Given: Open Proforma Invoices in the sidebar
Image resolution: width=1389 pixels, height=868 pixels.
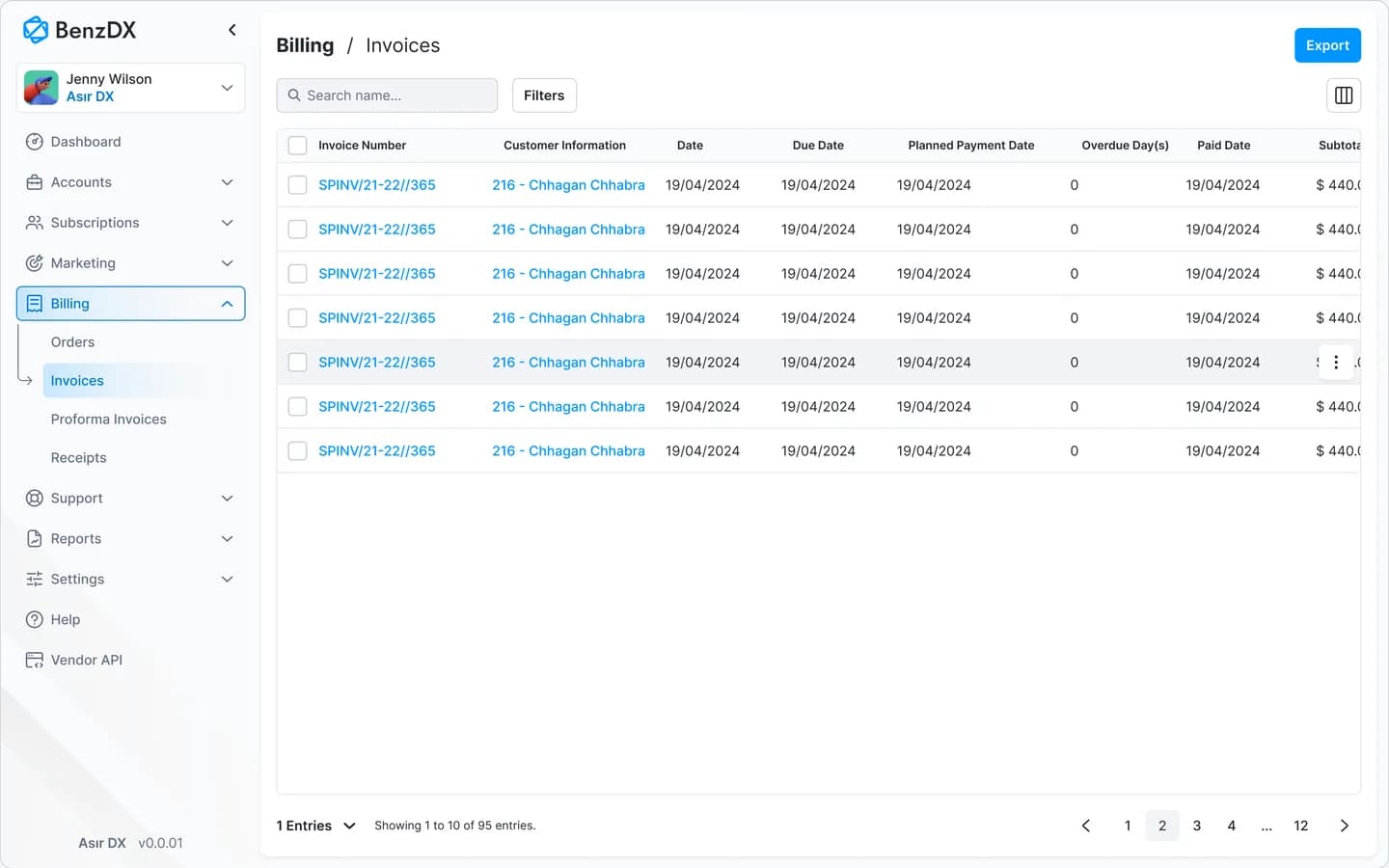Looking at the screenshot, I should [x=109, y=420].
